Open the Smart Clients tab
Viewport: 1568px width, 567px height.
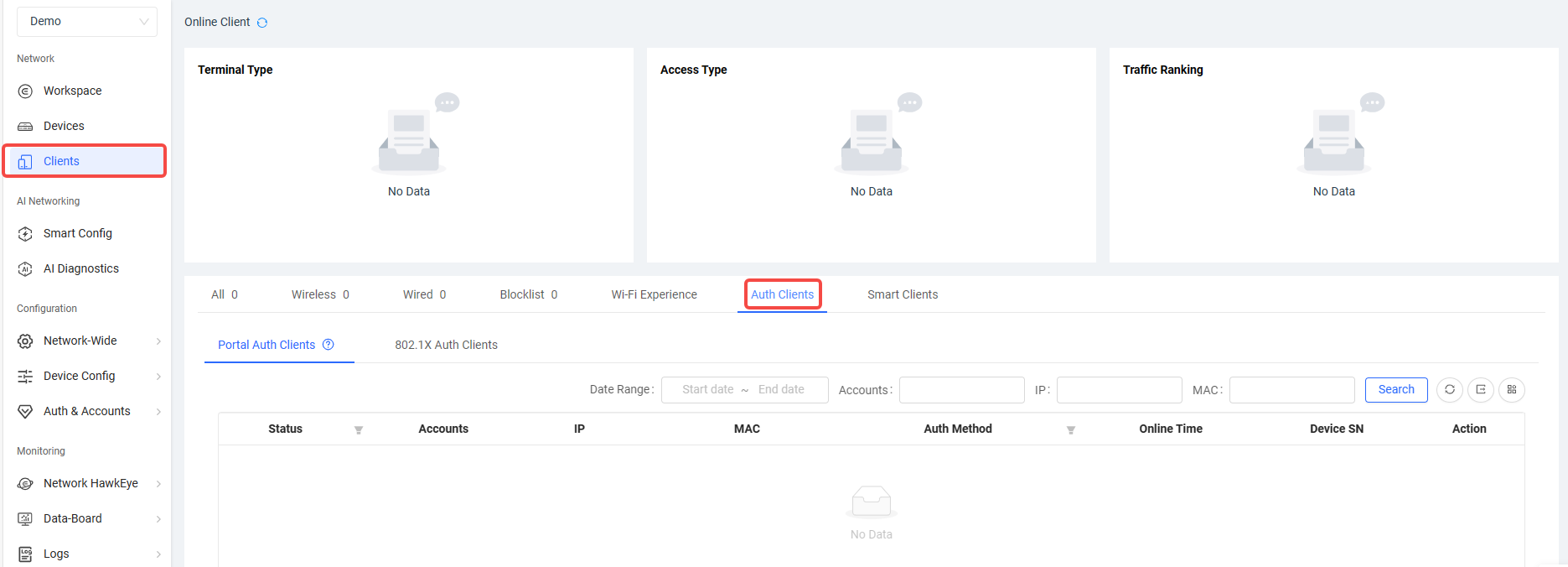[902, 294]
